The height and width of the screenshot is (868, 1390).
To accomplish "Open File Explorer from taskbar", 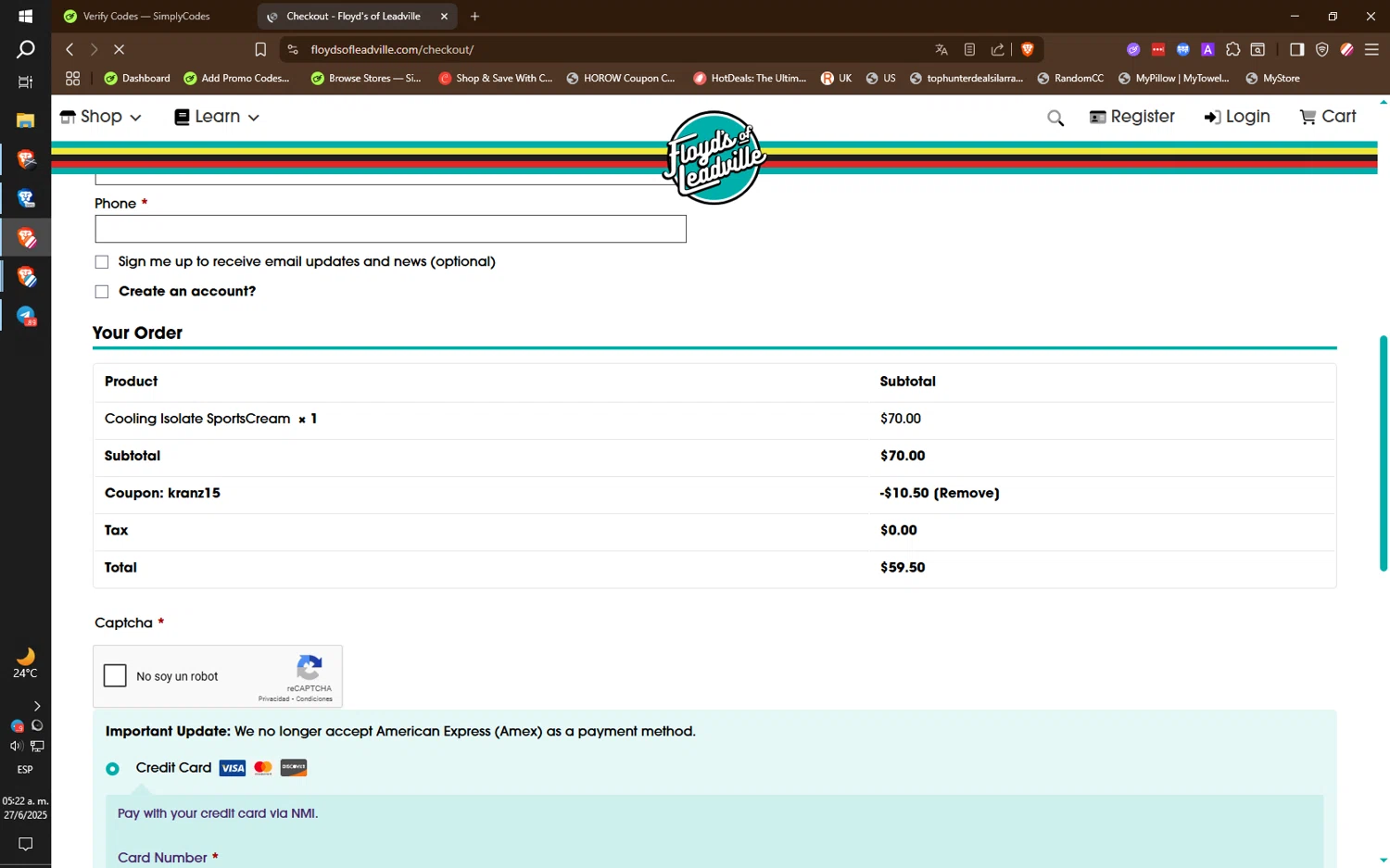I will pos(25,120).
